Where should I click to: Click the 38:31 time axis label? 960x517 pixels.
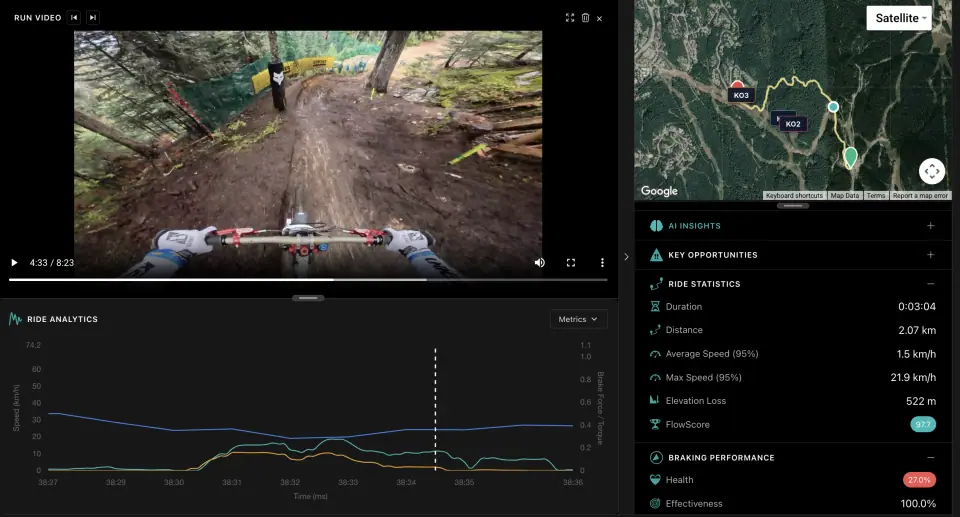(x=231, y=482)
